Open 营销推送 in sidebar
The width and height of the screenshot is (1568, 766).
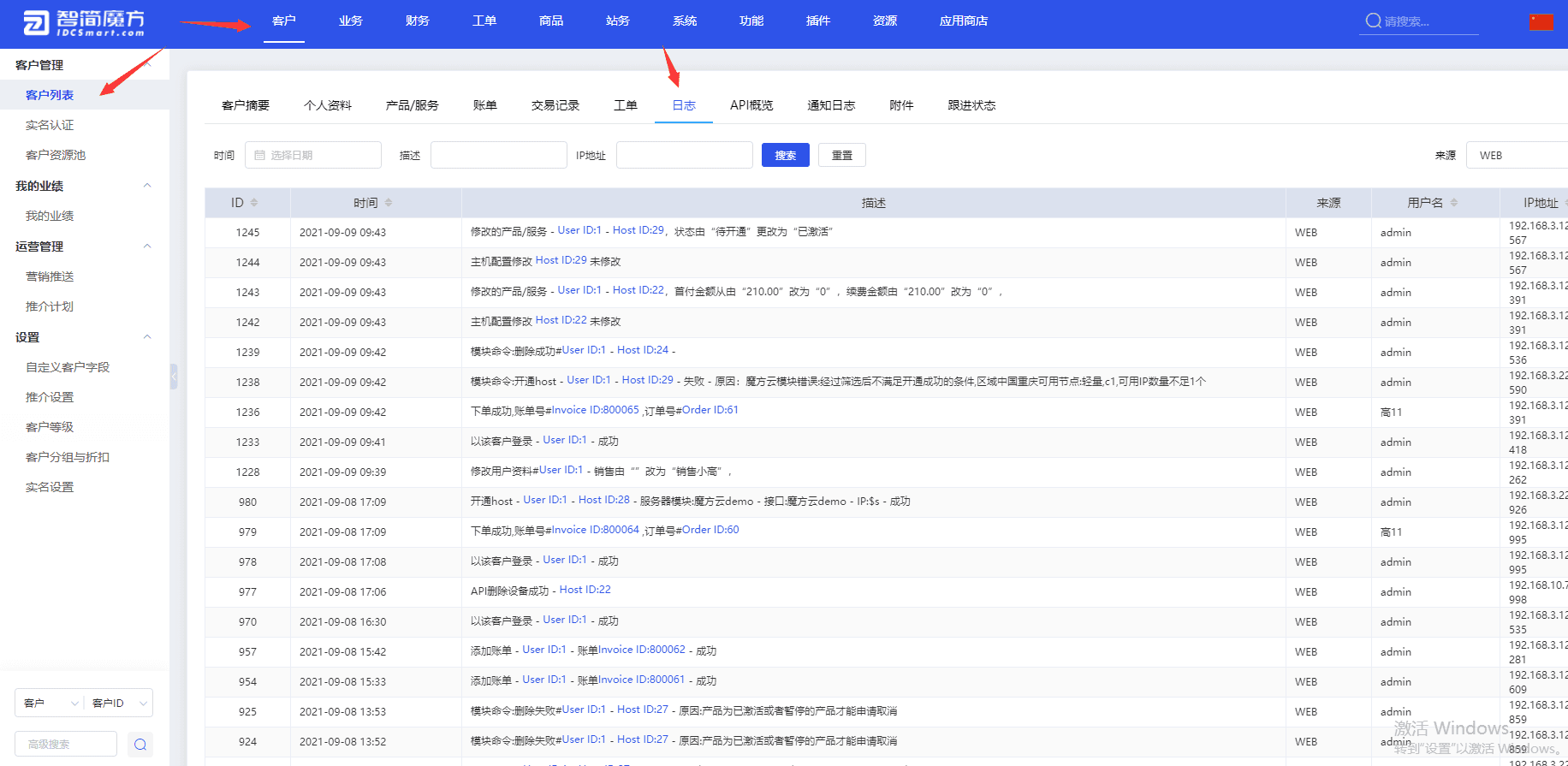[x=50, y=276]
